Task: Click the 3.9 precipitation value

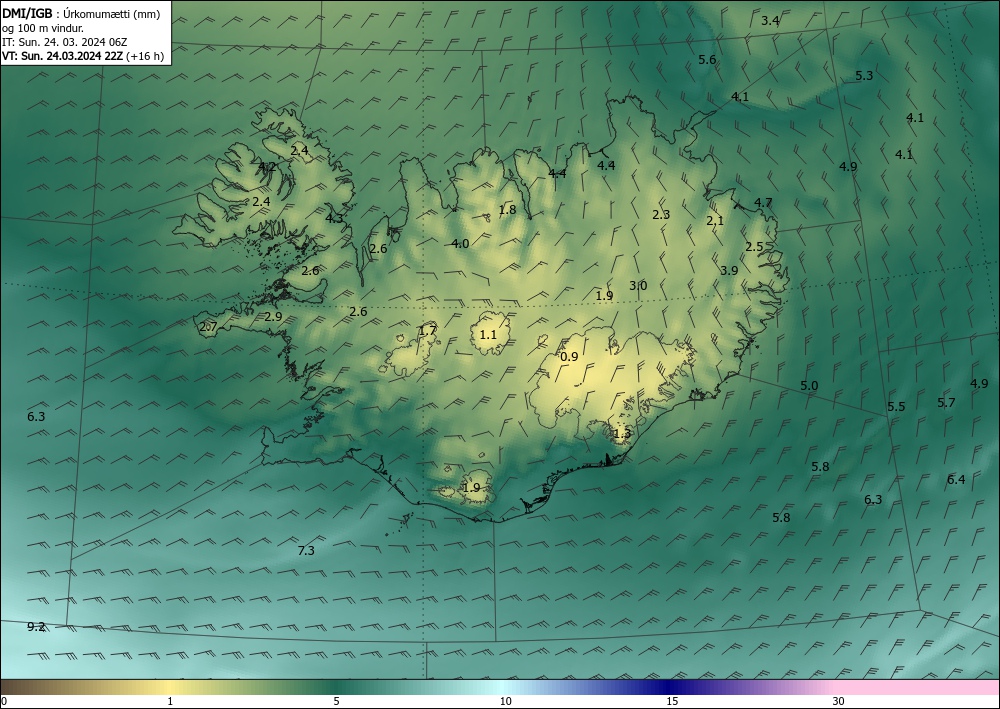Action: (729, 270)
